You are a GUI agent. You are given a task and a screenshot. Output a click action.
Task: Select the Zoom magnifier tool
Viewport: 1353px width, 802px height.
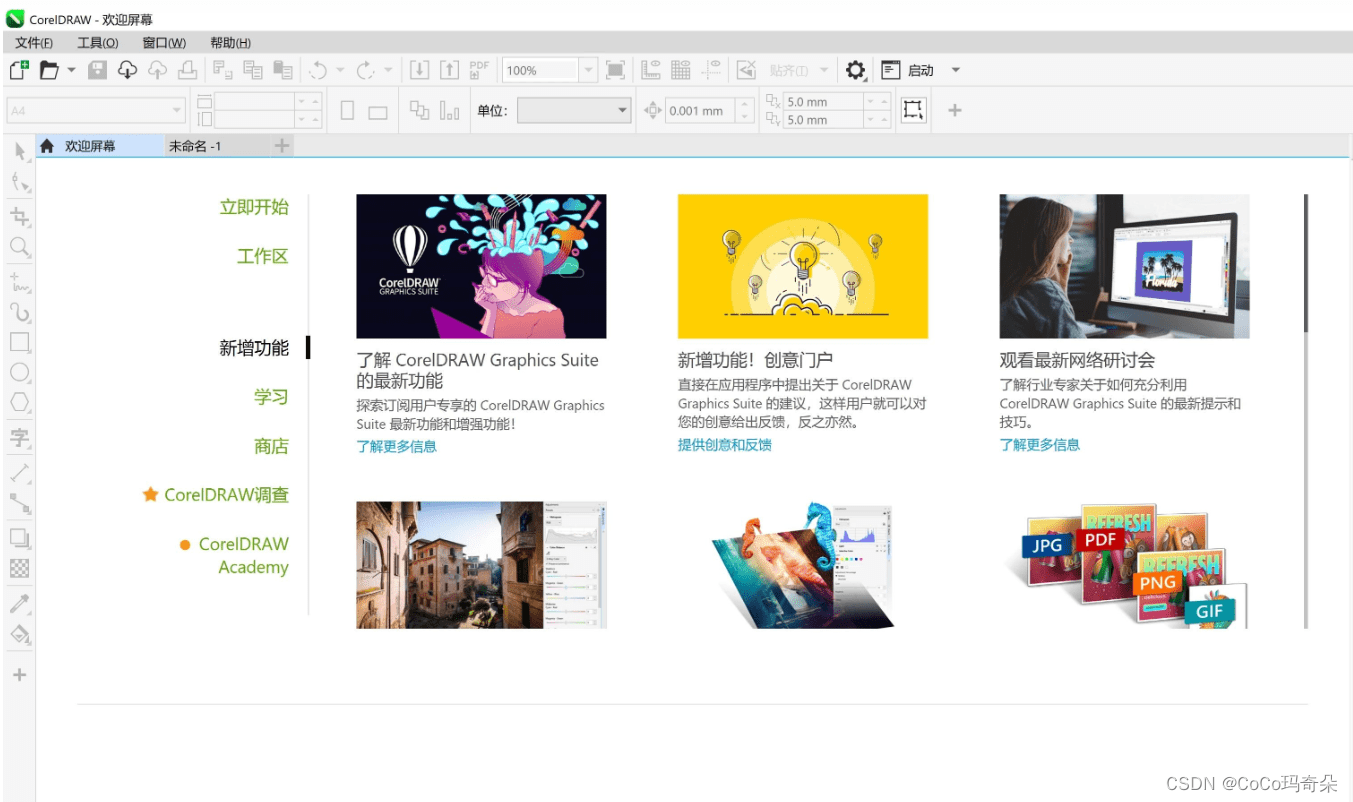click(x=19, y=246)
